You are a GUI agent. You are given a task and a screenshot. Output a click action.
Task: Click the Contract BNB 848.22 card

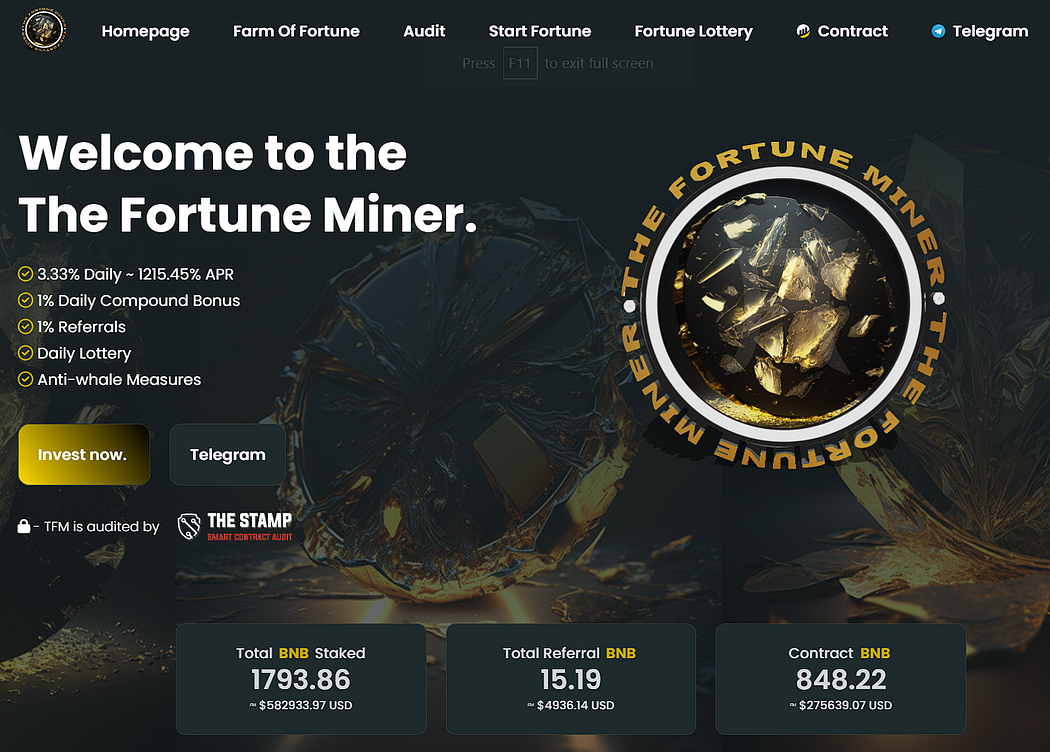(840, 679)
